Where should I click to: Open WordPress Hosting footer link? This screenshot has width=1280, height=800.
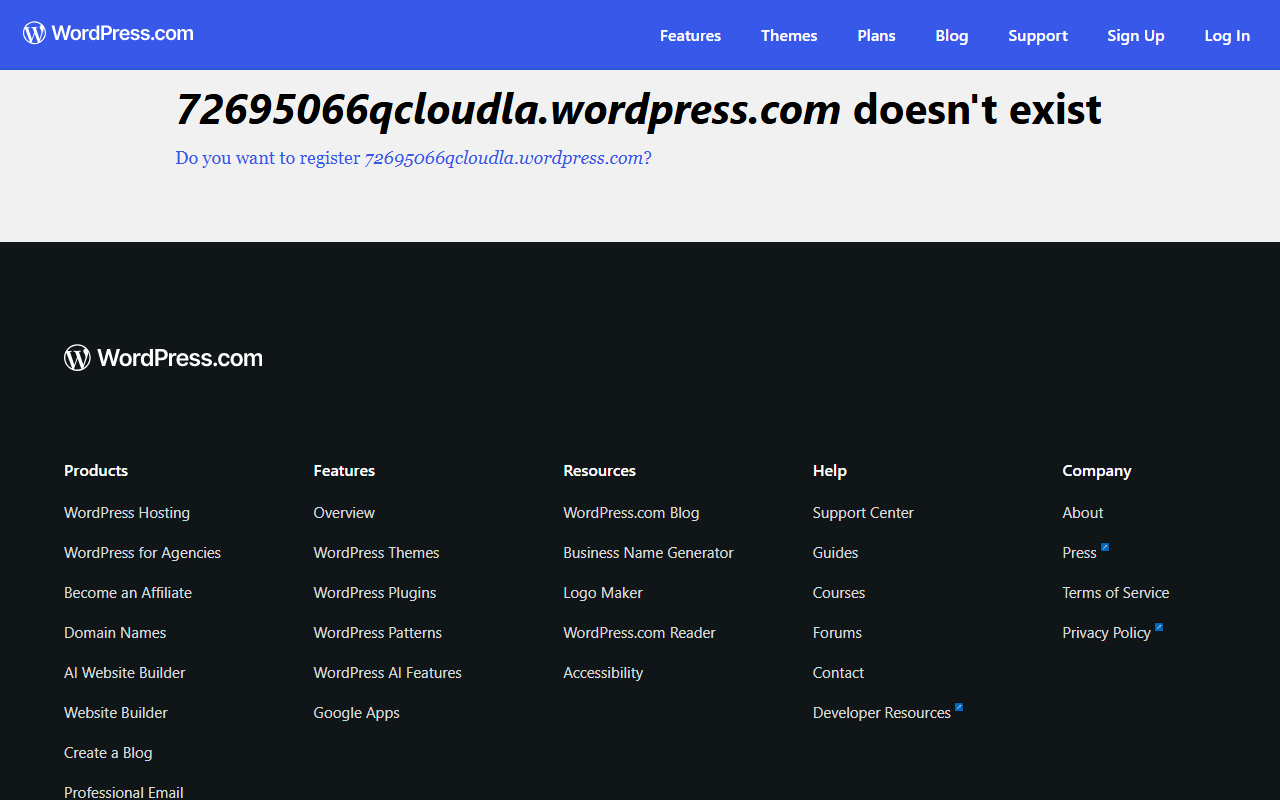pos(127,513)
